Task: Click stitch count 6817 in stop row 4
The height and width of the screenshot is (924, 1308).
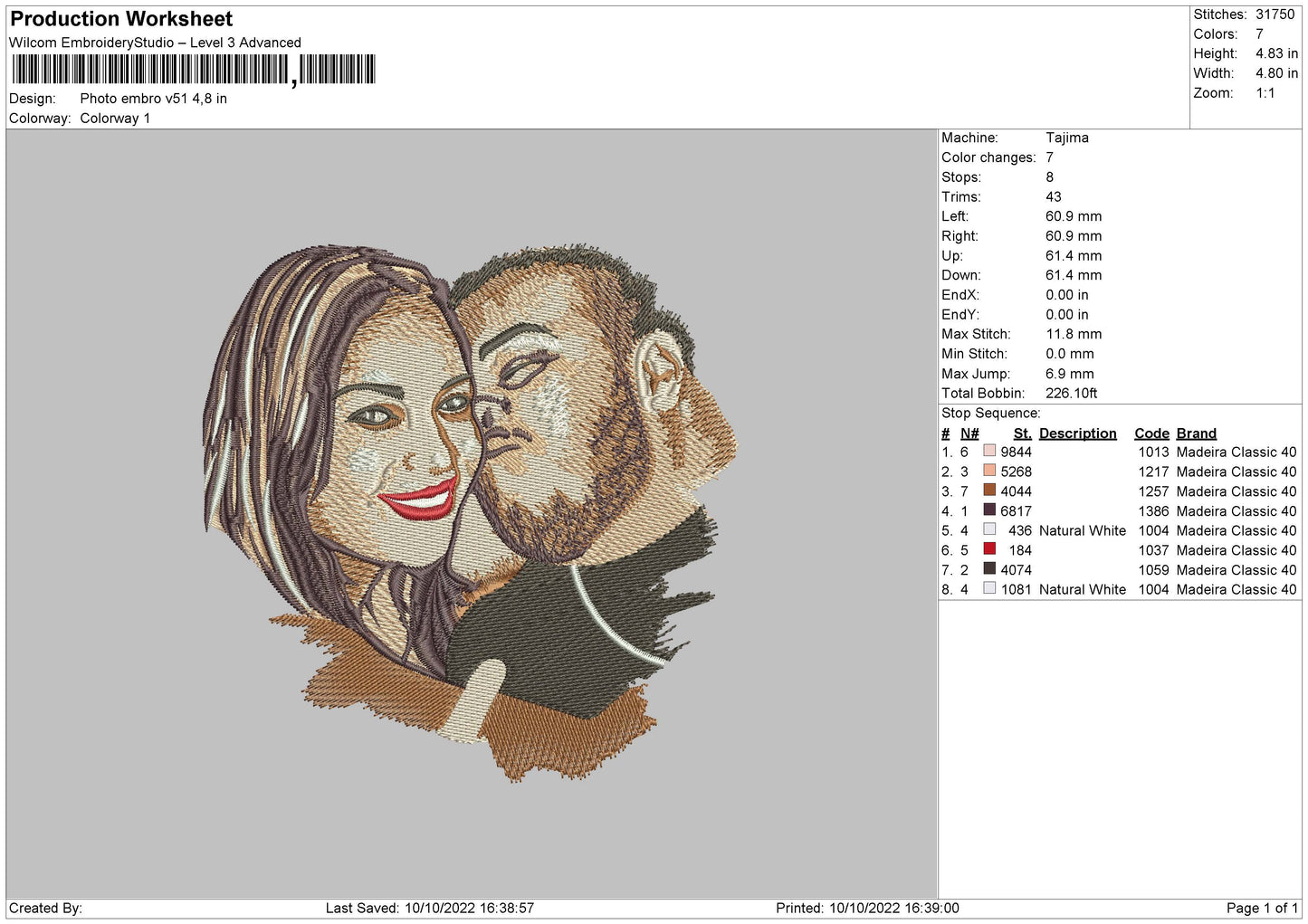Action: pos(1017,511)
